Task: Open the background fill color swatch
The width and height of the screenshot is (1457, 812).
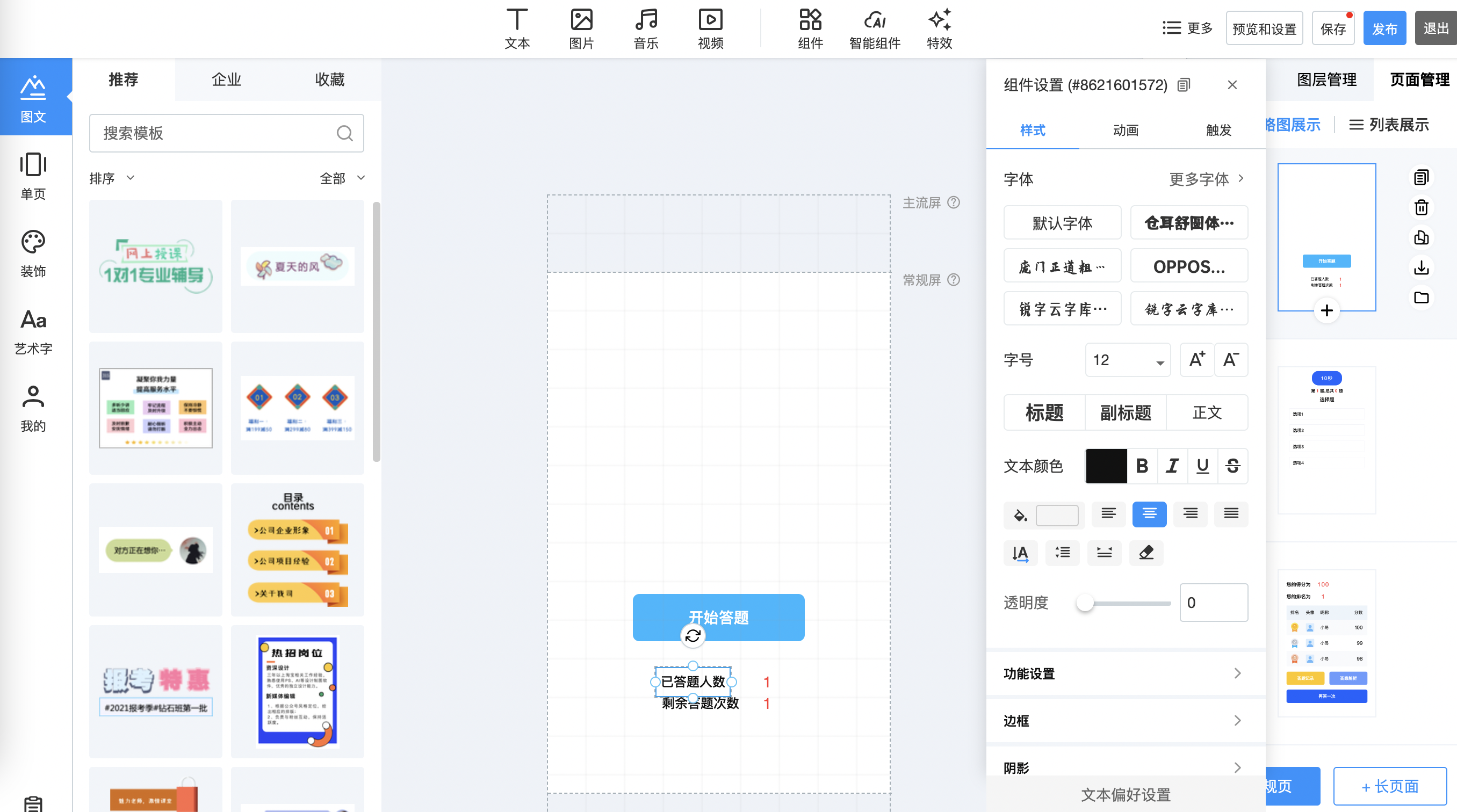Action: 1057,515
